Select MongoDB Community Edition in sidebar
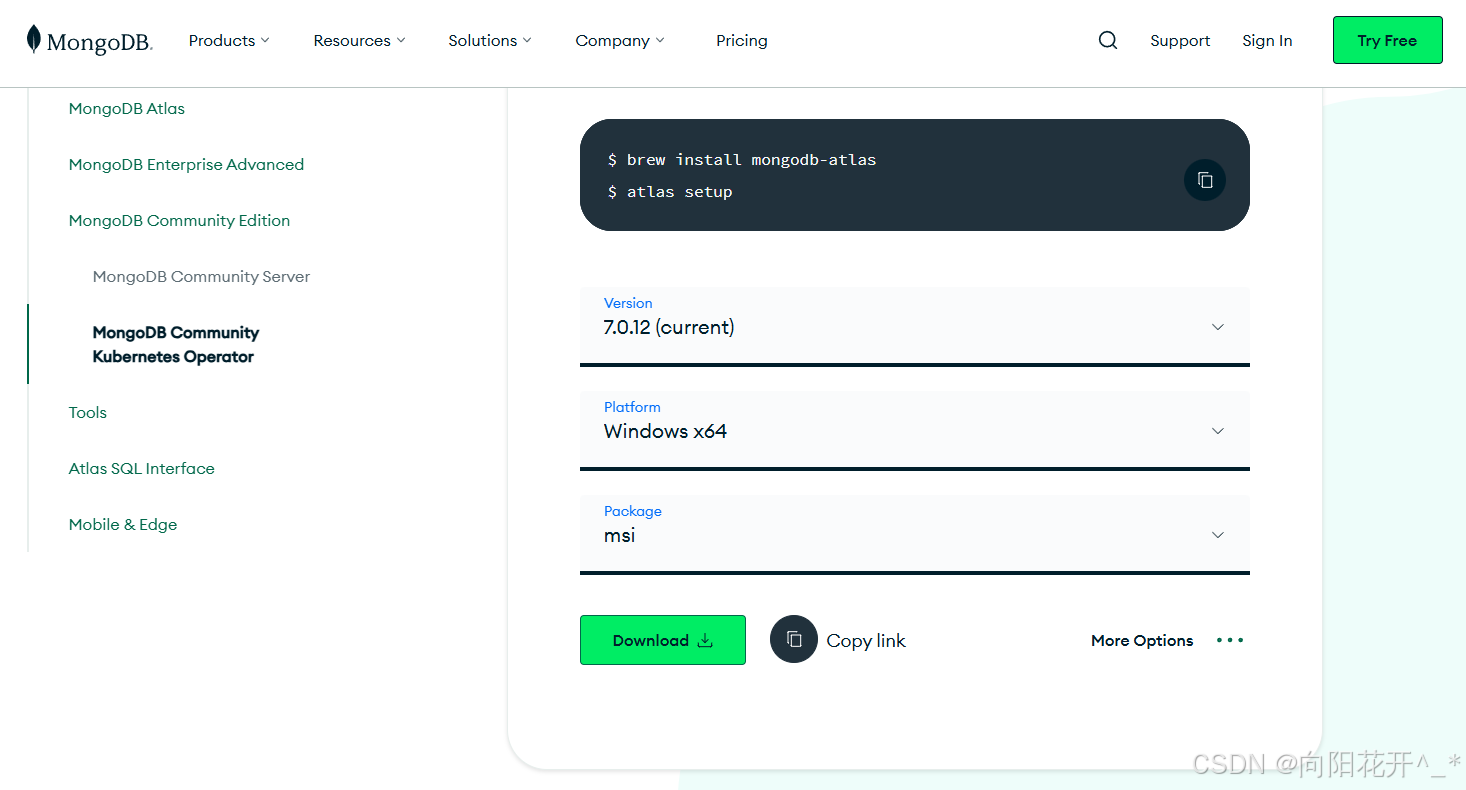Screen dimensions: 1466x790 pyautogui.click(x=179, y=220)
